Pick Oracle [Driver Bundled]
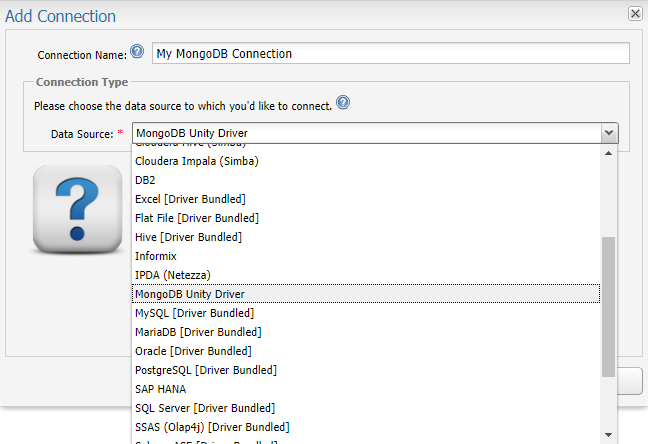Image resolution: width=648 pixels, height=444 pixels. click(x=366, y=351)
